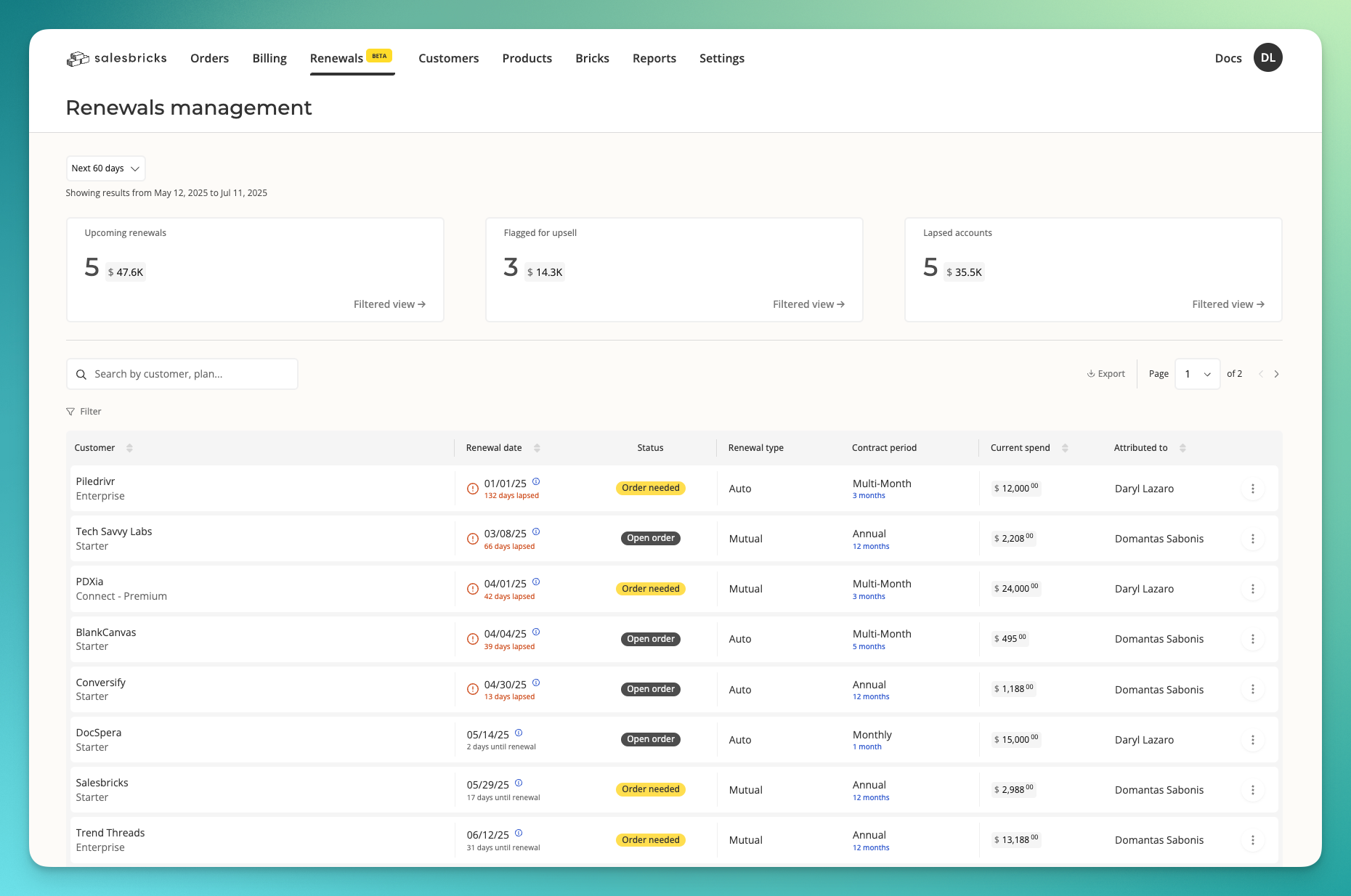Click info icon next to 03/08/25
Screen dimensions: 1351x896
pyautogui.click(x=536, y=532)
